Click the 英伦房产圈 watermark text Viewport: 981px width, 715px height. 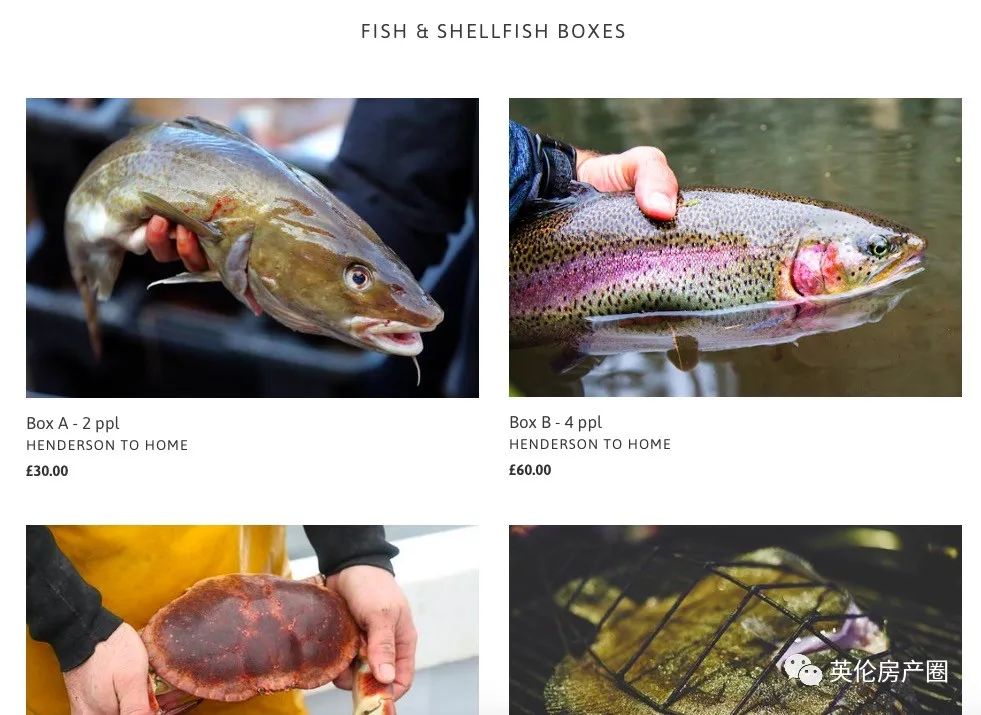click(x=888, y=671)
